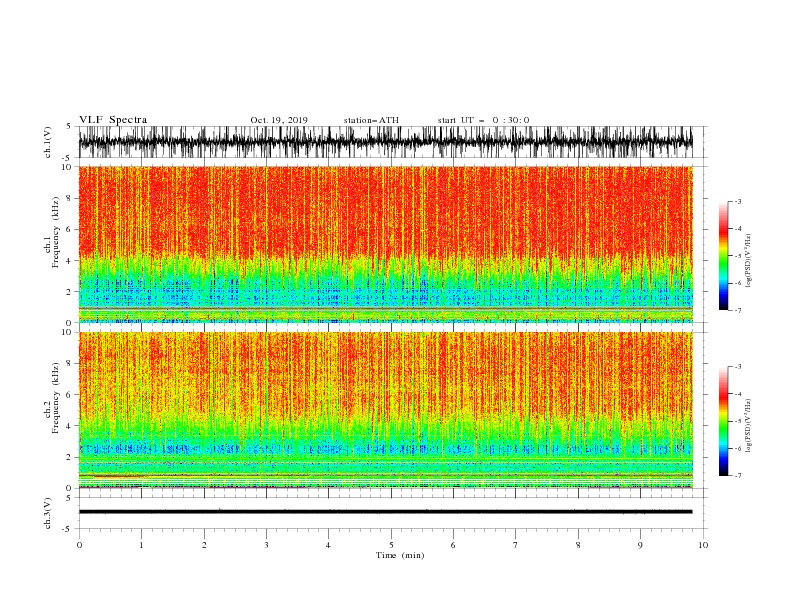Screen dimensions: 792x612
Task: Click time axis tick label '0'
Action: (79, 545)
